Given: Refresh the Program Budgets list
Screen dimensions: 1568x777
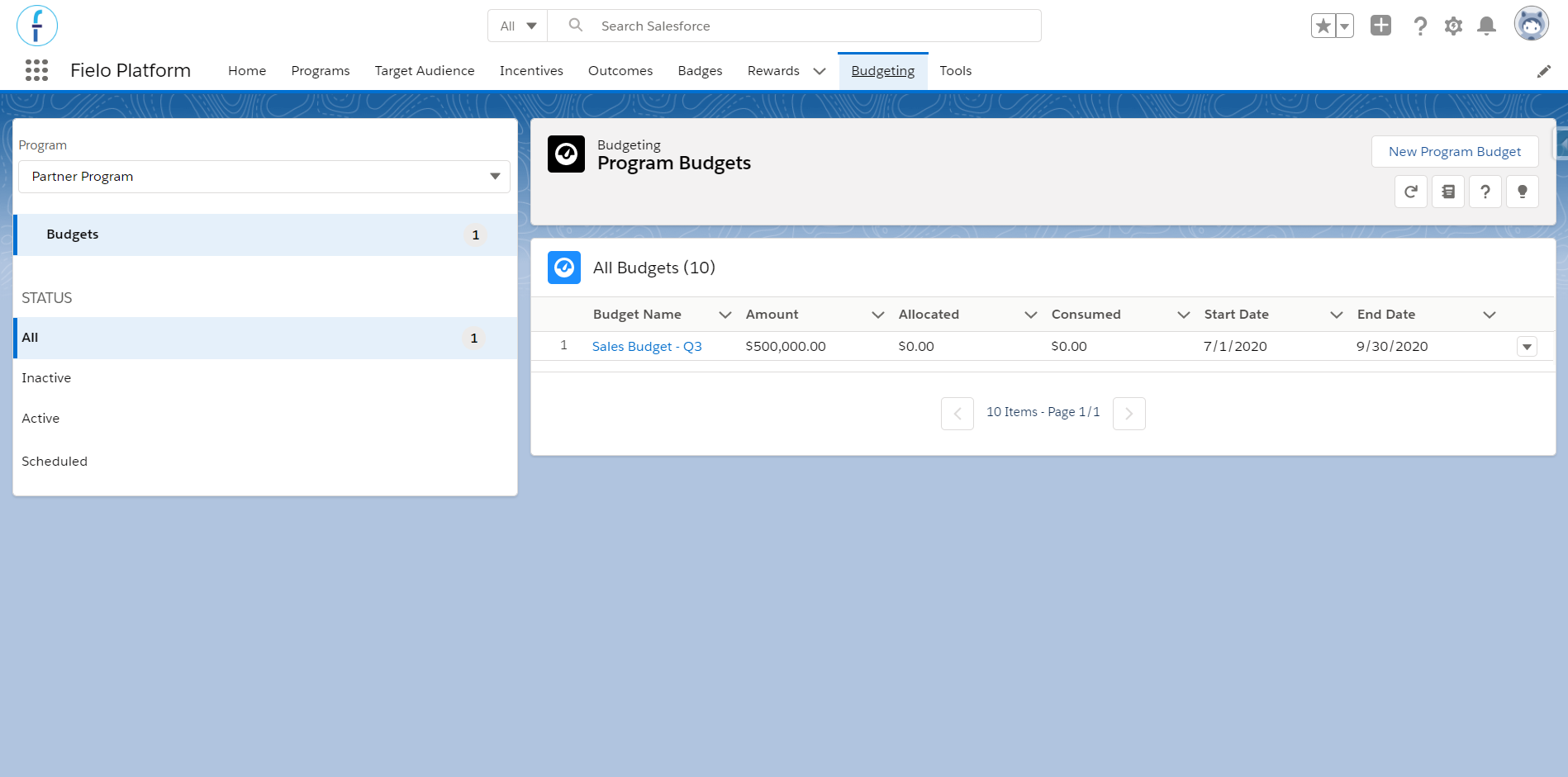Looking at the screenshot, I should point(1411,192).
